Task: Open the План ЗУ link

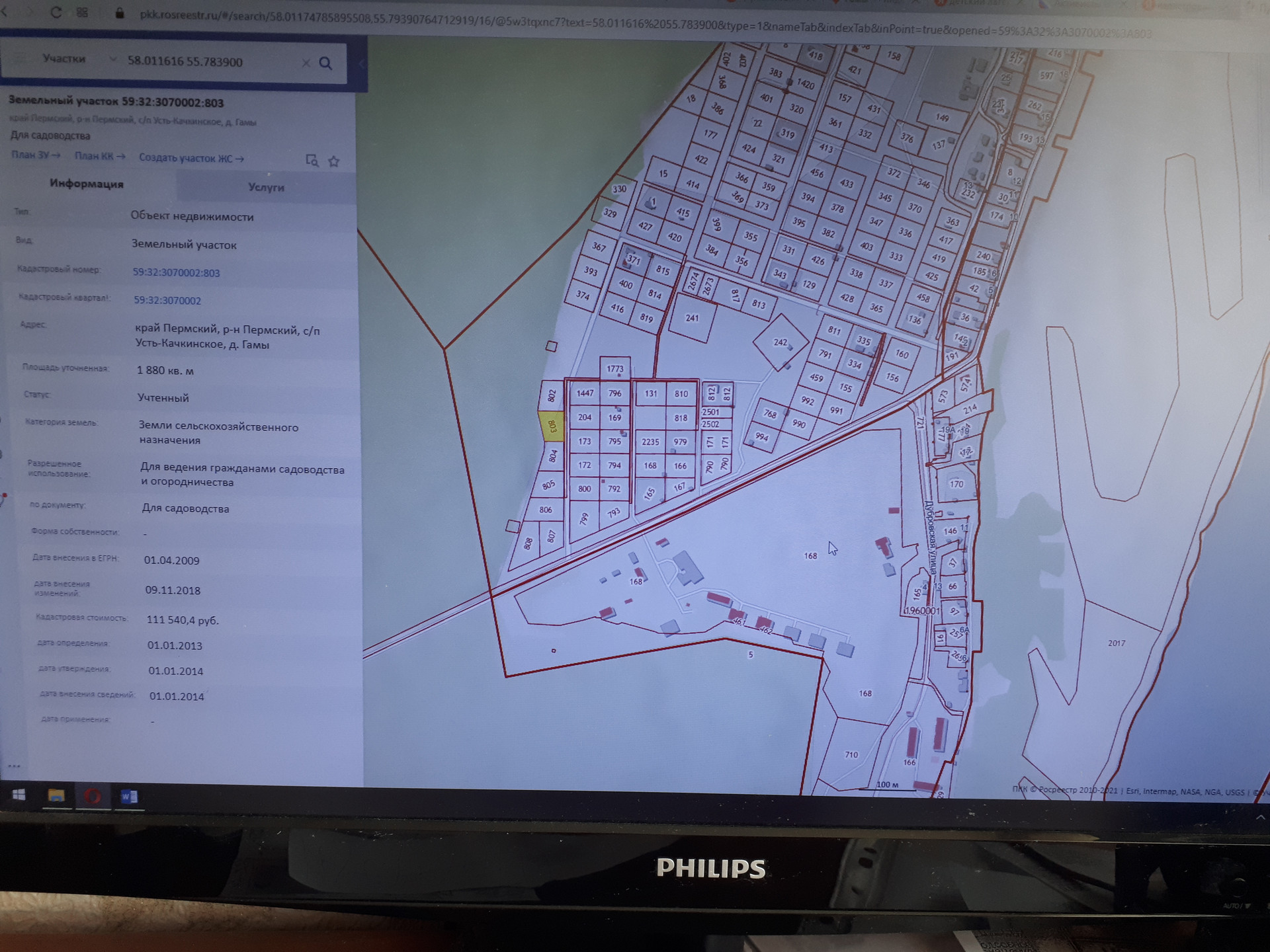Action: (35, 155)
